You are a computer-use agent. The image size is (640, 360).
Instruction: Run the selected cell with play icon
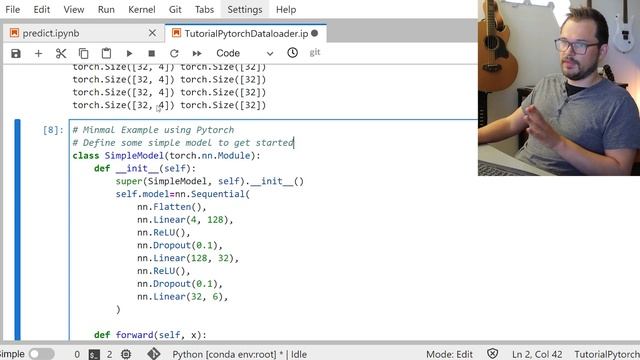[129, 53]
